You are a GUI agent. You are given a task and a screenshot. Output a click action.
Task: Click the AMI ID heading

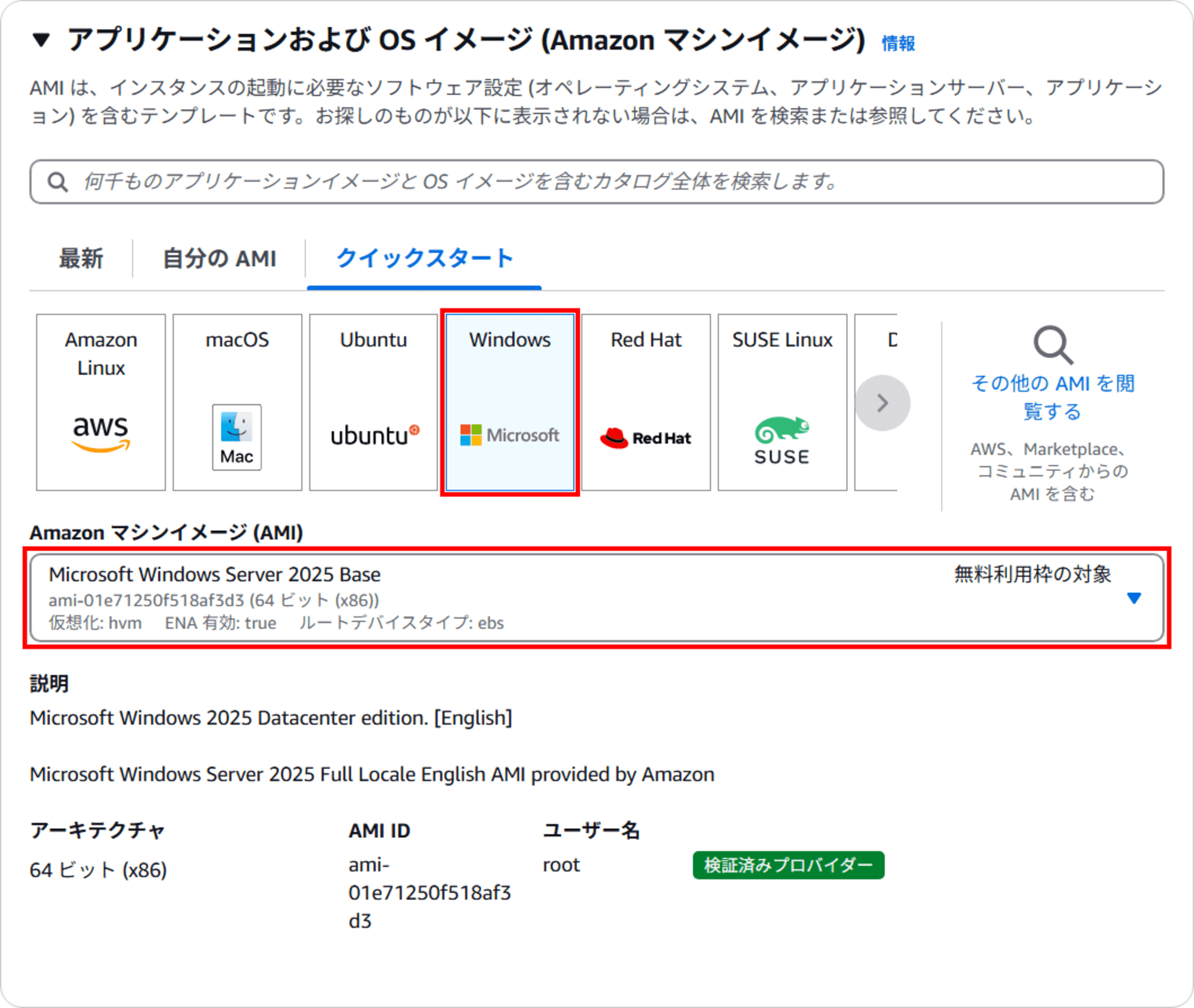click(x=379, y=831)
